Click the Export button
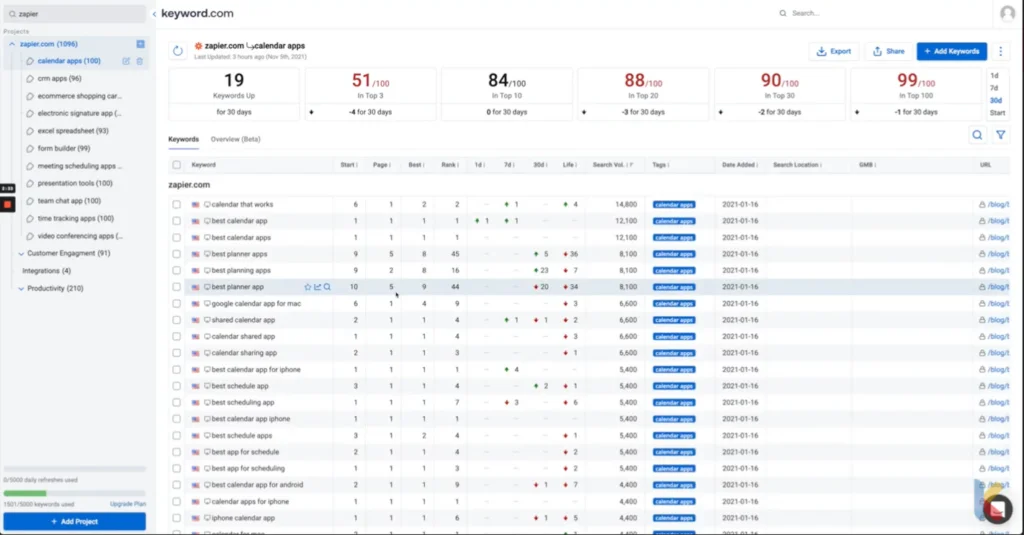The image size is (1024, 535). click(x=834, y=51)
